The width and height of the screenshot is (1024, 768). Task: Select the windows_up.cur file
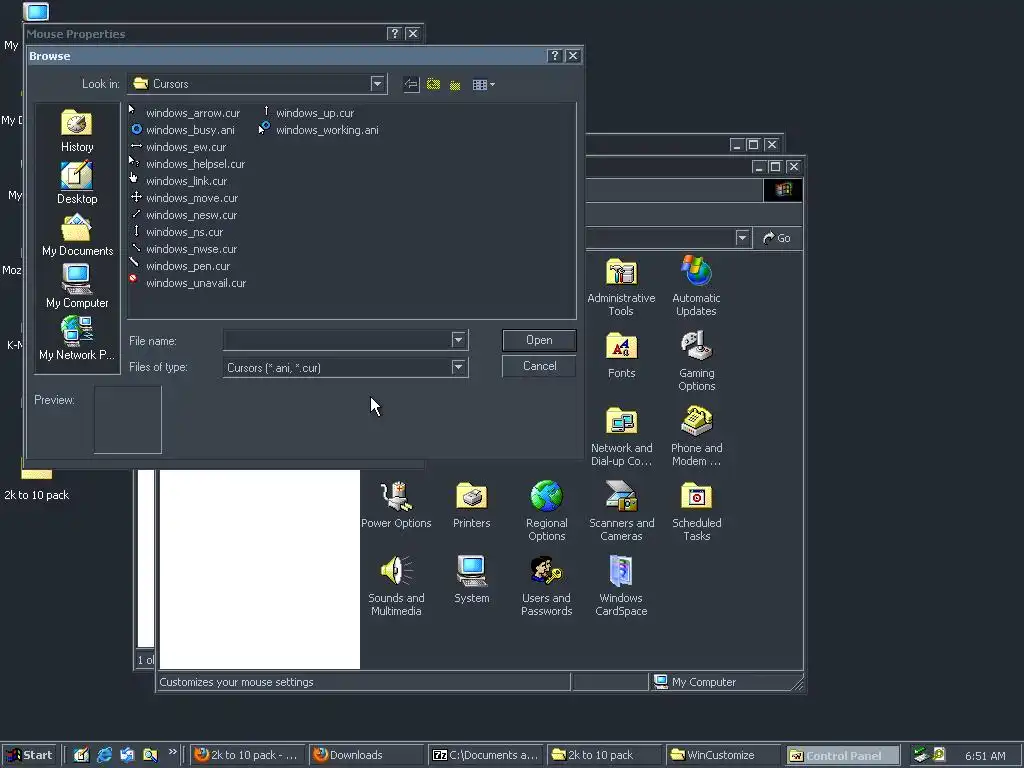tap(307, 113)
